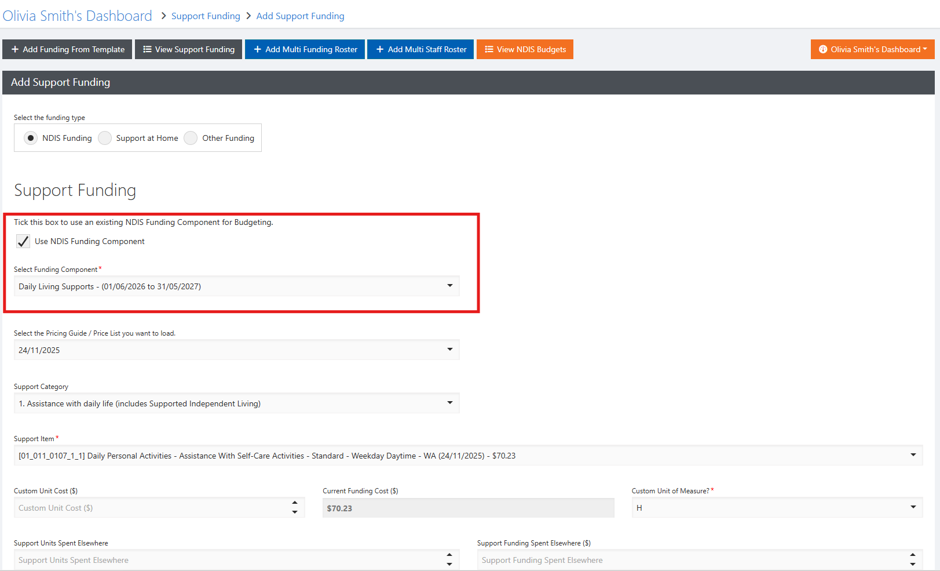Select the Support at Home radio button
Image resolution: width=940 pixels, height=571 pixels.
(105, 138)
